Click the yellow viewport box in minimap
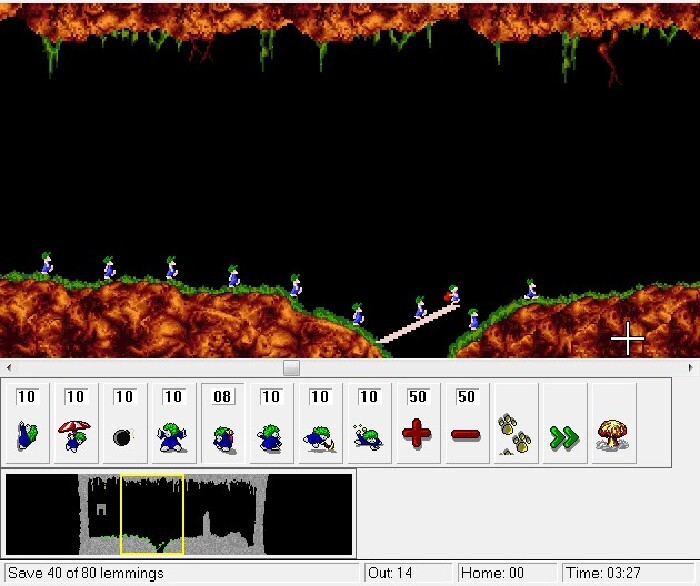 click(x=152, y=514)
